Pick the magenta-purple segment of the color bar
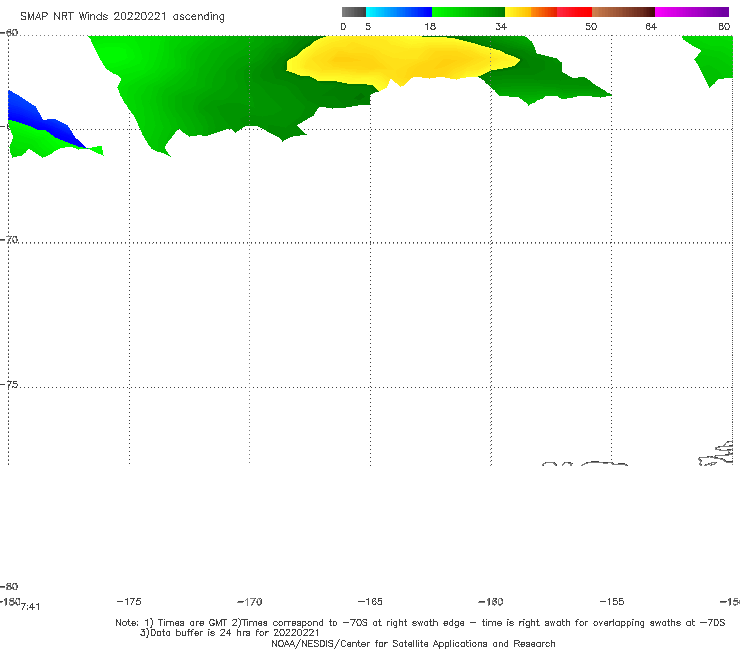Screen dimensions: 740x650 coord(692,12)
